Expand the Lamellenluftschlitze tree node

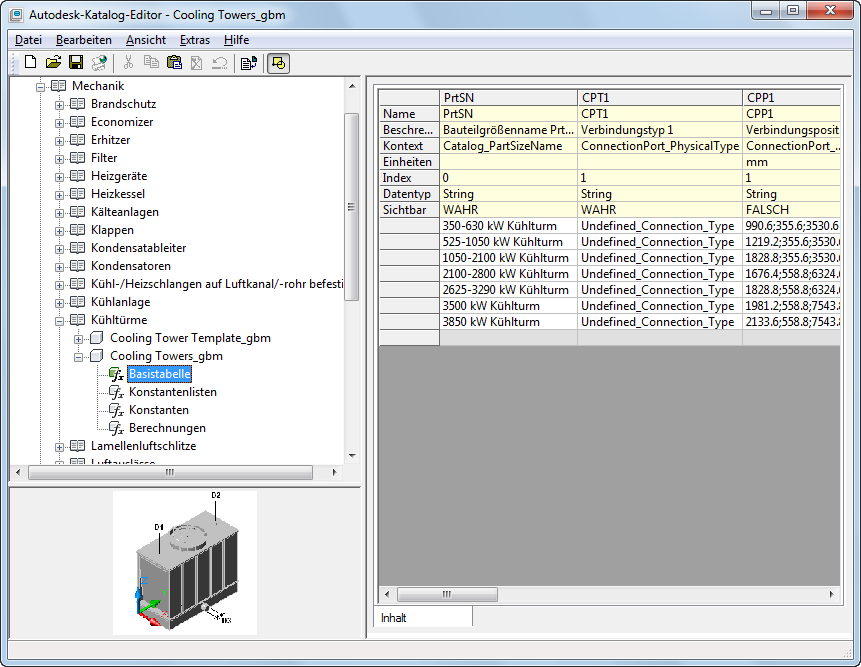[x=59, y=447]
